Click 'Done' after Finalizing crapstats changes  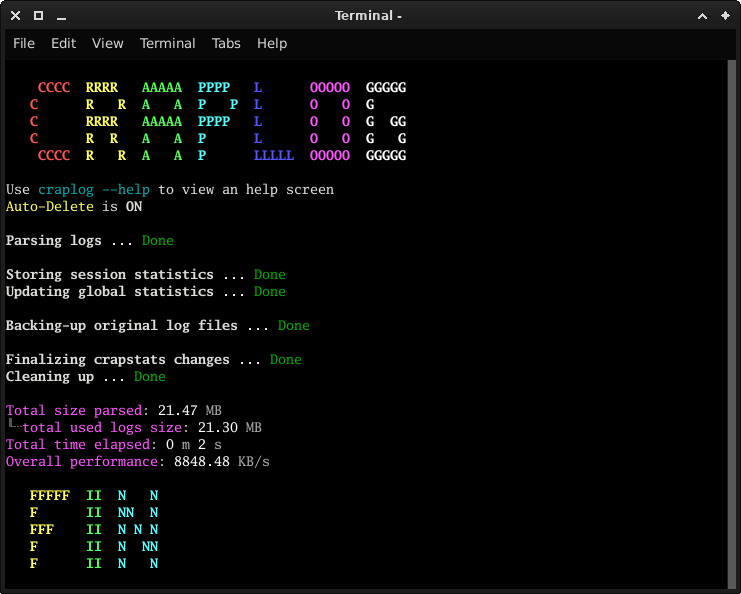pos(285,360)
